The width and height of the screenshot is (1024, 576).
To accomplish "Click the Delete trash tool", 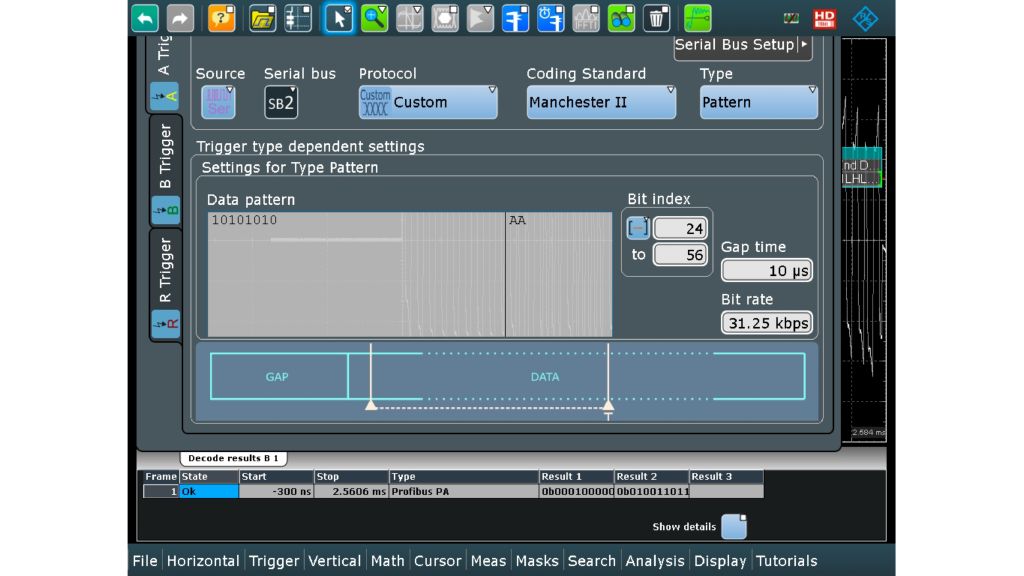I will (x=657, y=17).
